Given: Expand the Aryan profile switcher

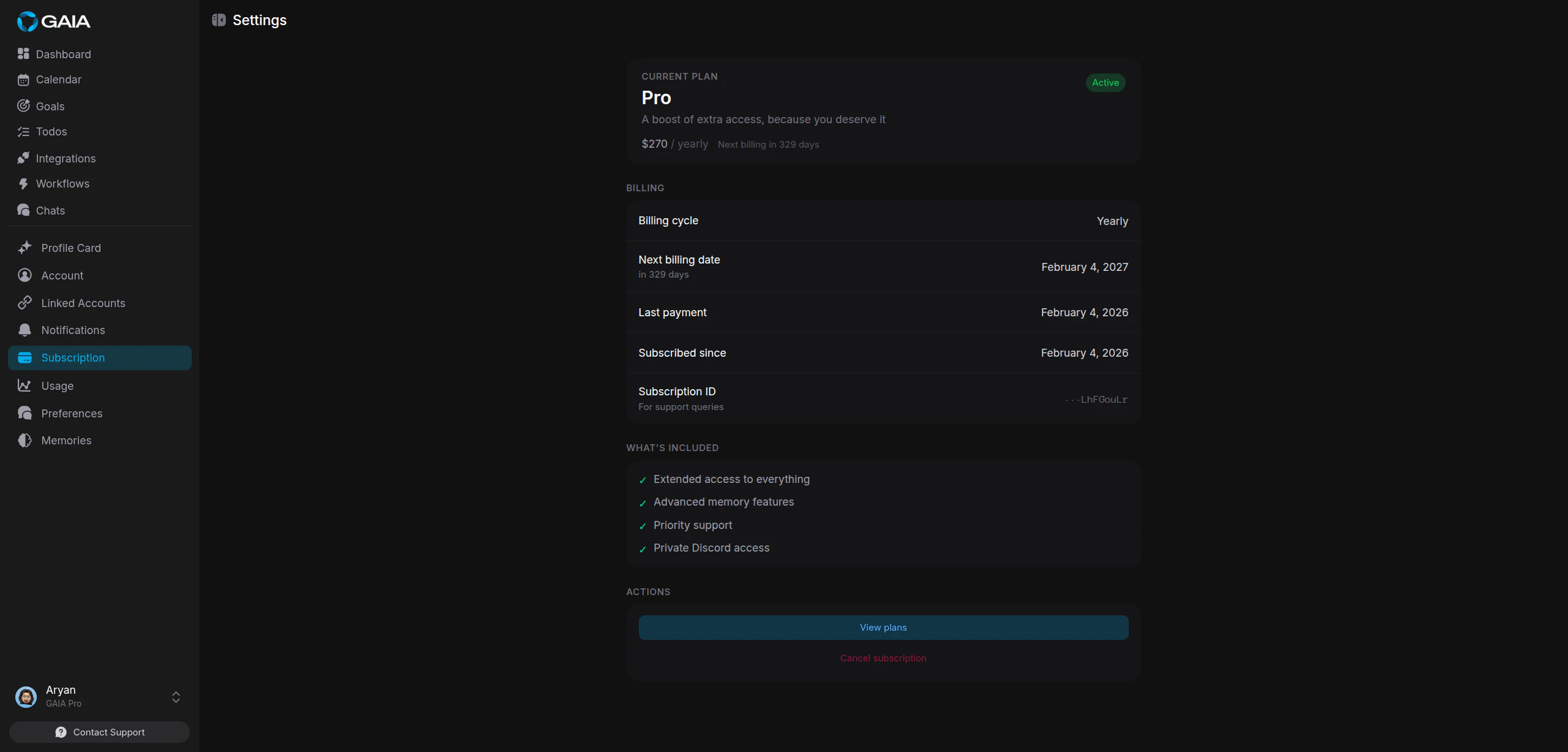Looking at the screenshot, I should 176,697.
